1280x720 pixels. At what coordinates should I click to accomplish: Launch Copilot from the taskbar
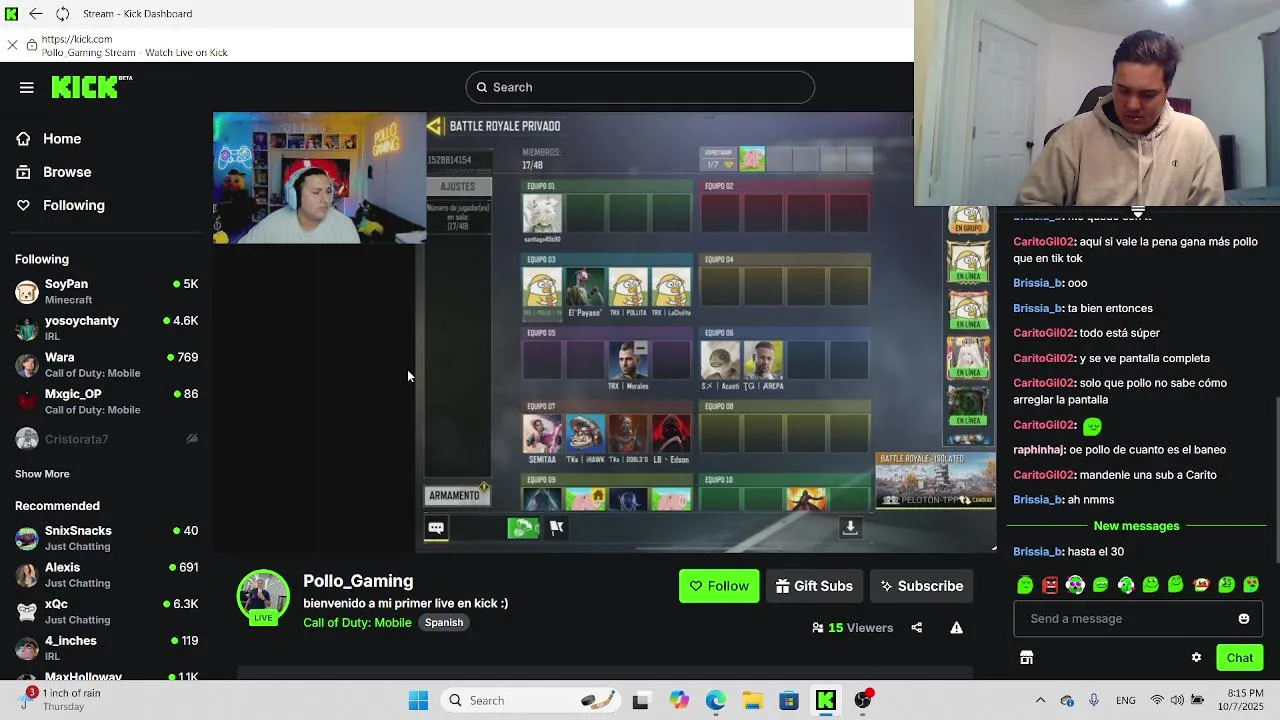pyautogui.click(x=679, y=701)
